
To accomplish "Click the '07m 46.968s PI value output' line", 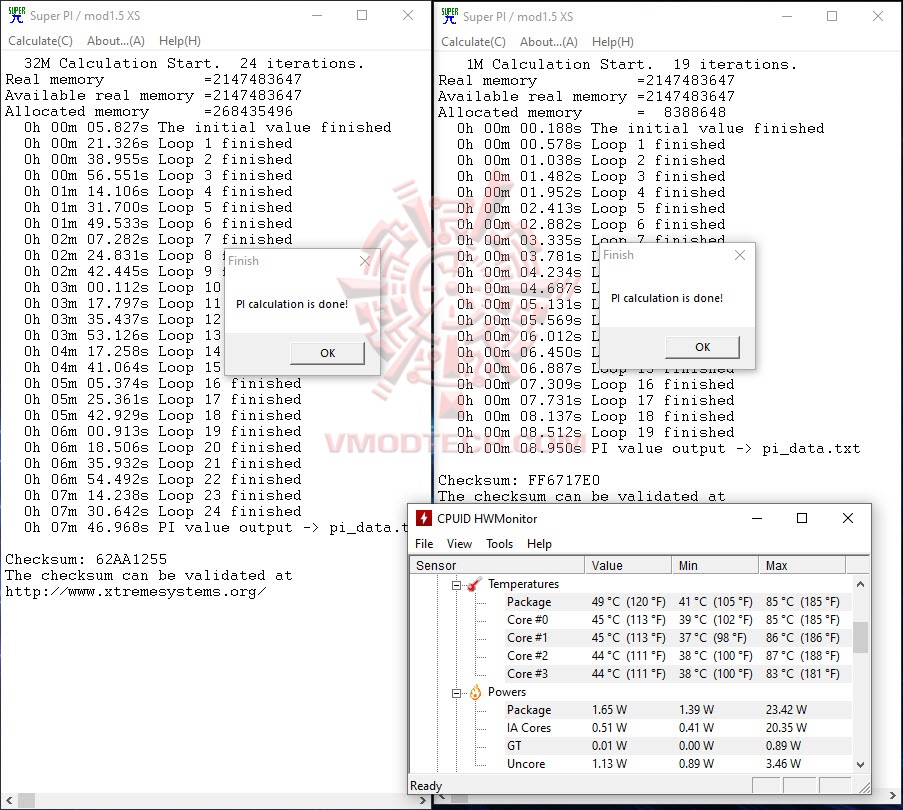I will click(216, 527).
